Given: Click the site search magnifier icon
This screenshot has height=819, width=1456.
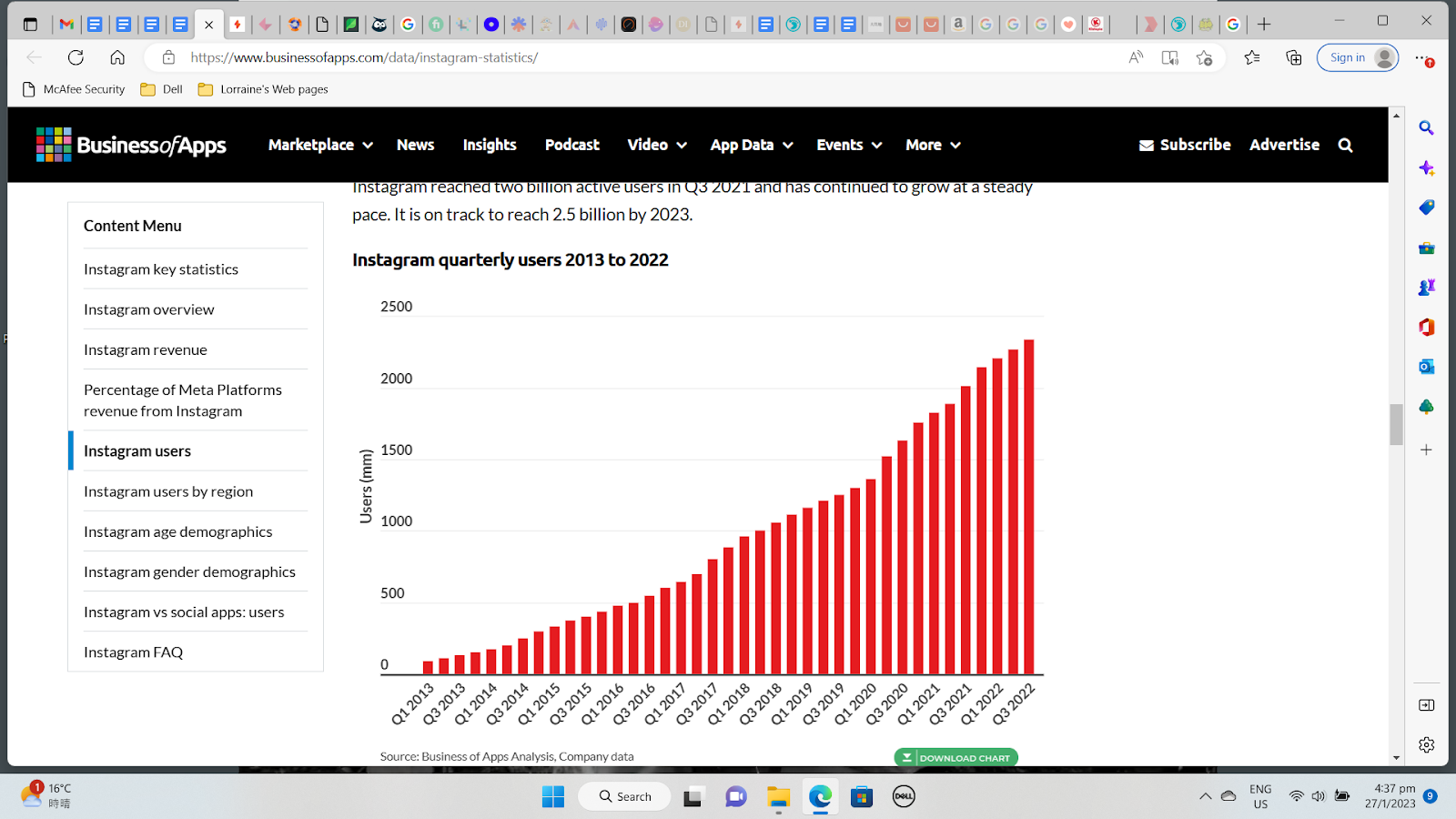Looking at the screenshot, I should tap(1345, 146).
